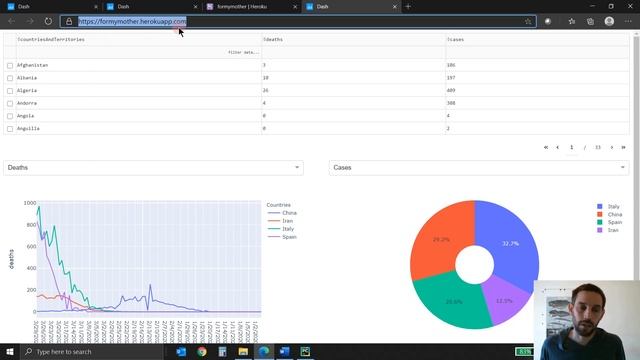Select the active fourth Dash tab
Image resolution: width=640 pixels, height=360 pixels.
click(350, 7)
